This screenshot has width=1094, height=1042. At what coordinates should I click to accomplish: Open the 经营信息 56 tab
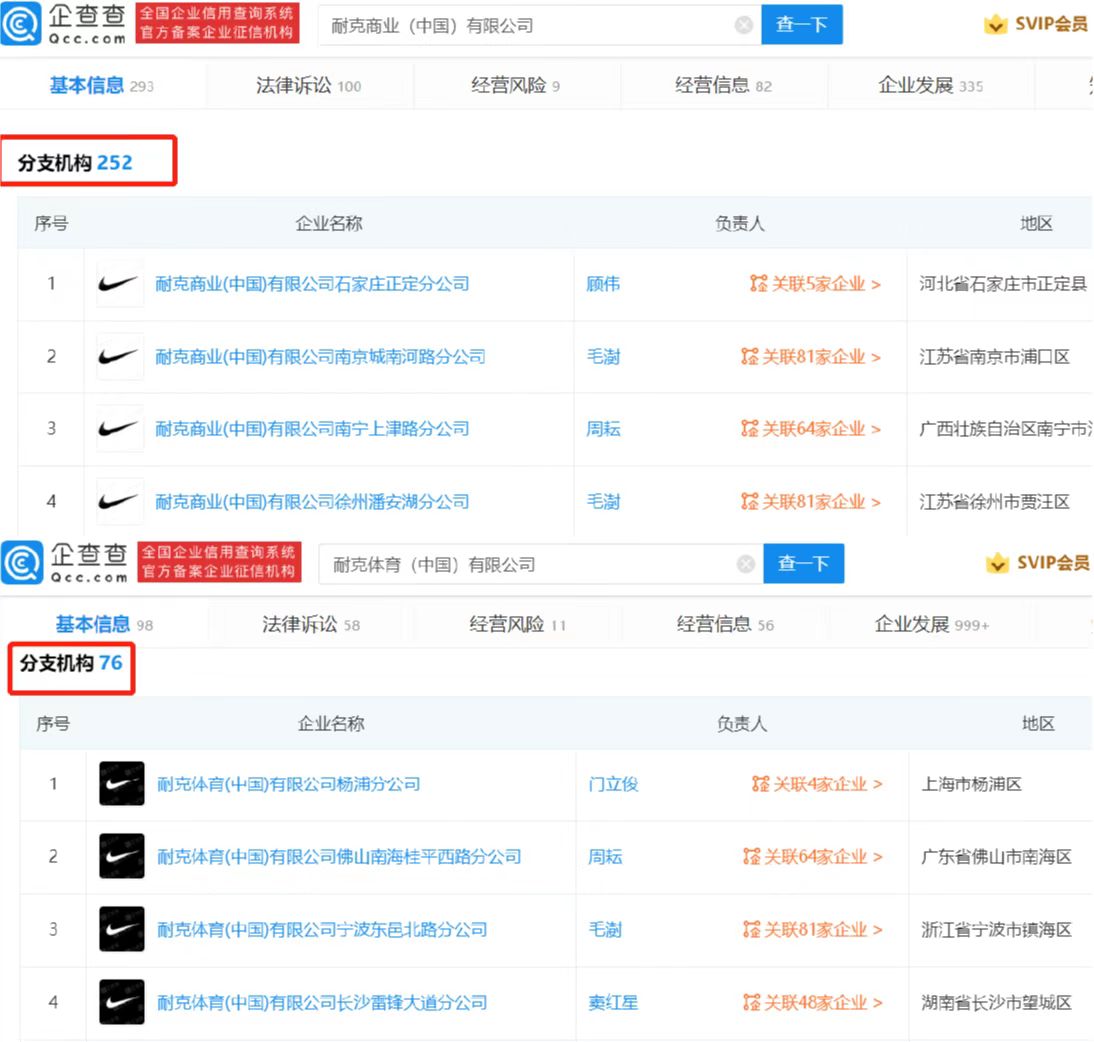pyautogui.click(x=726, y=624)
